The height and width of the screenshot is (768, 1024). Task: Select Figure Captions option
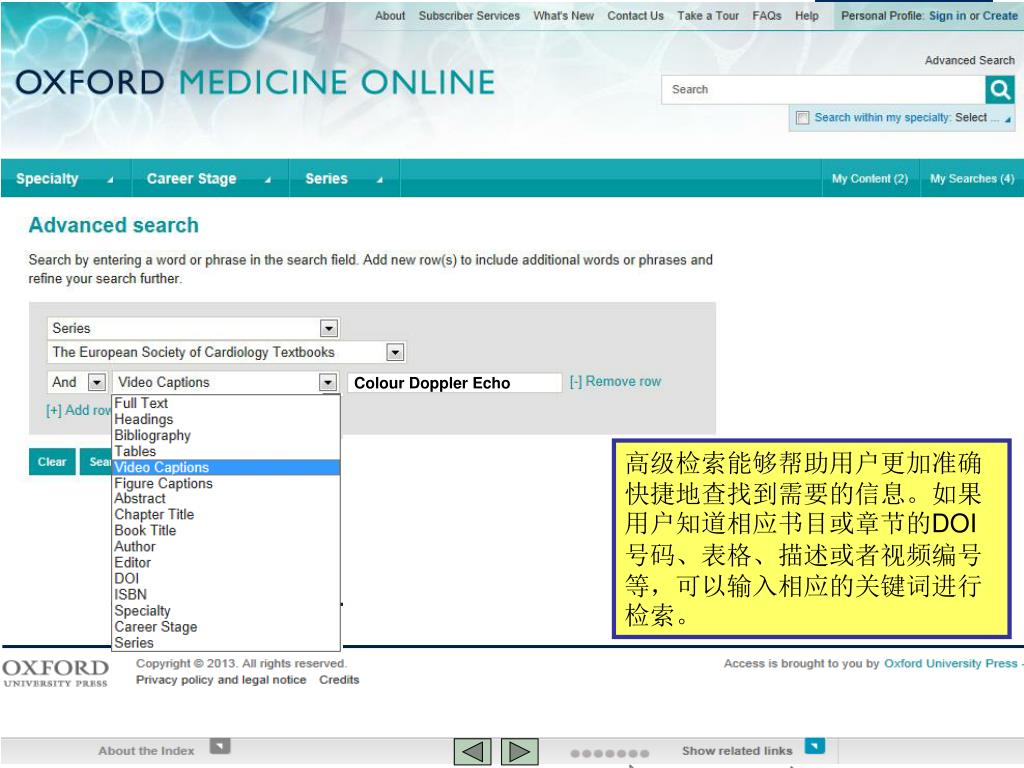pyautogui.click(x=226, y=483)
